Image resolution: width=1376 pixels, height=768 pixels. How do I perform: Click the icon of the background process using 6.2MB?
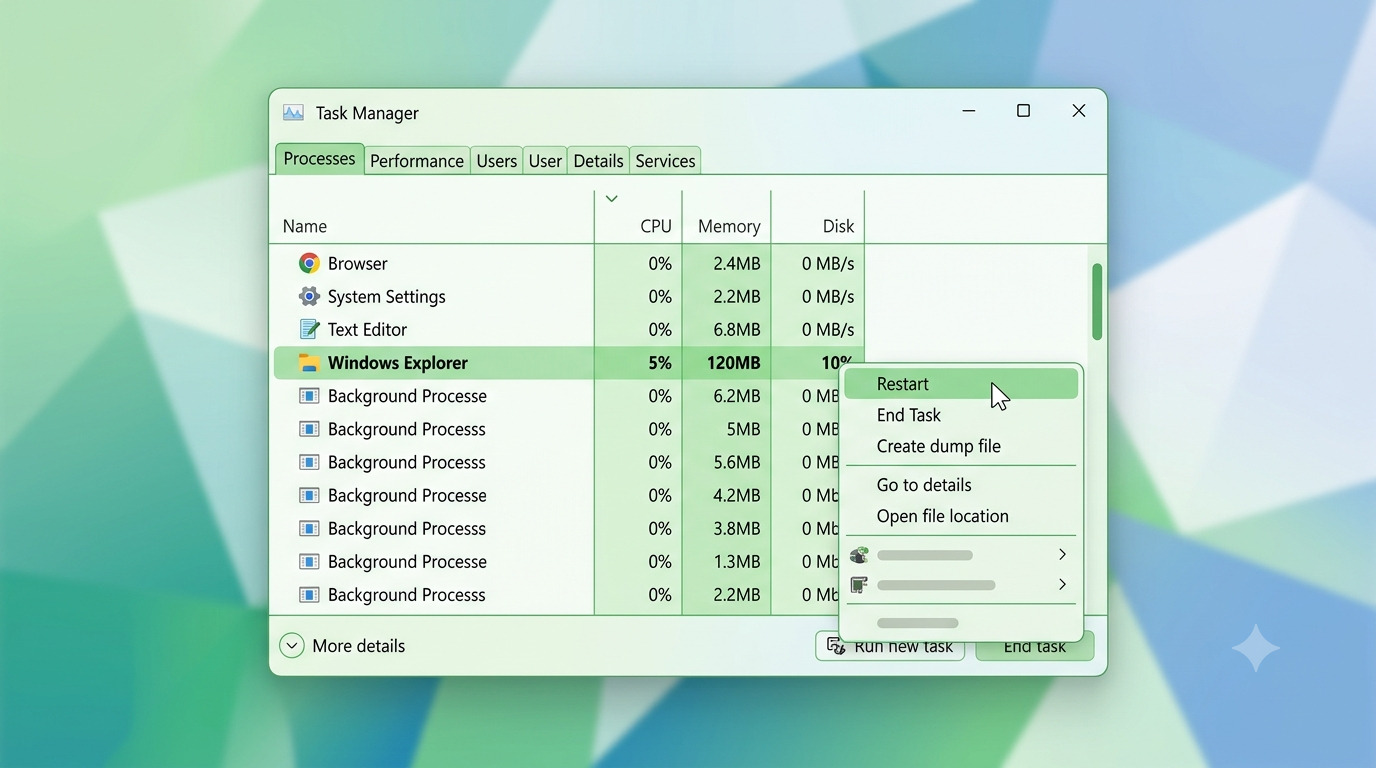pyautogui.click(x=309, y=395)
